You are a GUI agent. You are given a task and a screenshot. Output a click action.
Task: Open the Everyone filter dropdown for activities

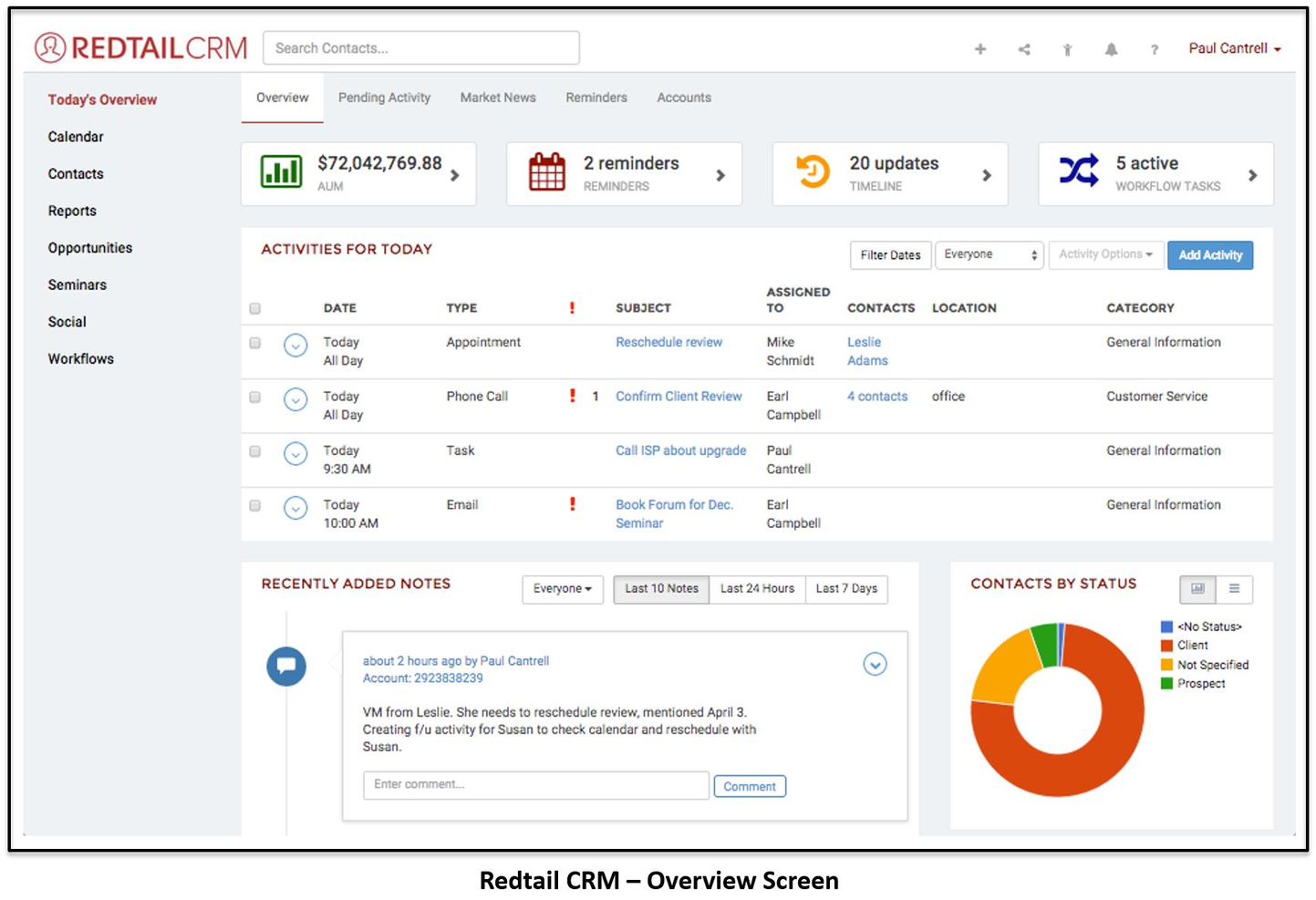pyautogui.click(x=988, y=254)
